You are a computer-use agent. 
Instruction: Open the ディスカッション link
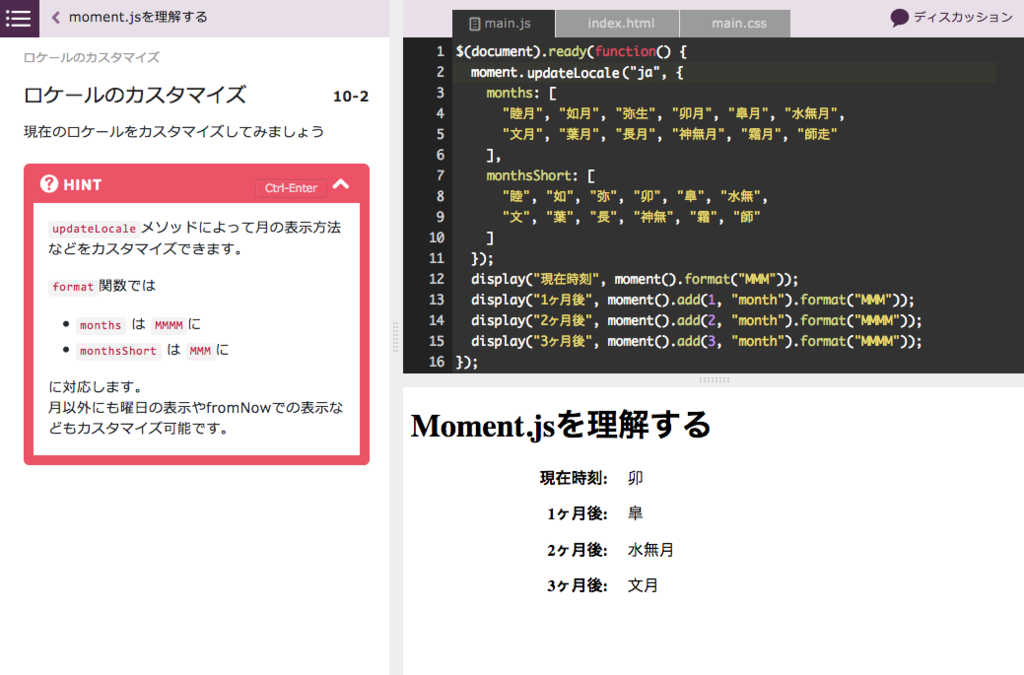tap(962, 18)
